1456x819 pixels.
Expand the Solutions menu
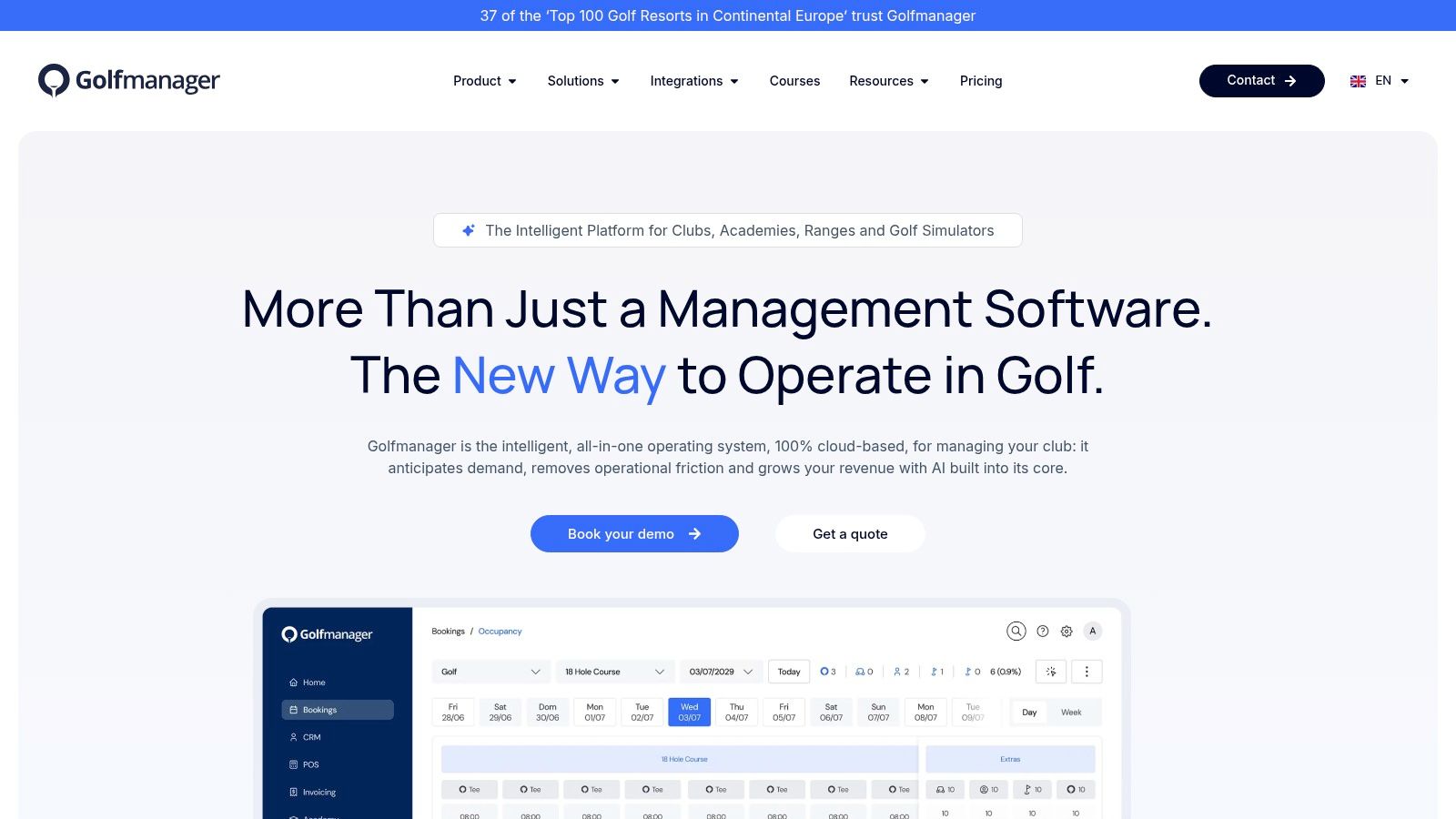click(x=583, y=81)
